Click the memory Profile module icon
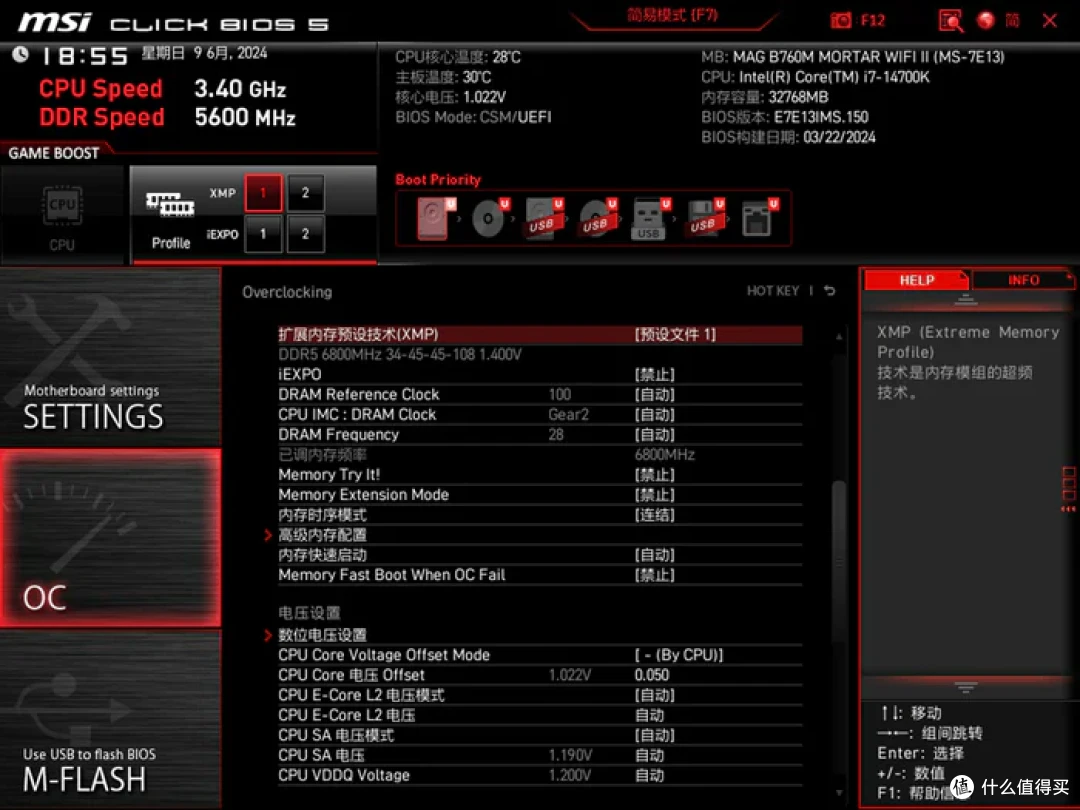The height and width of the screenshot is (810, 1080). coord(170,204)
